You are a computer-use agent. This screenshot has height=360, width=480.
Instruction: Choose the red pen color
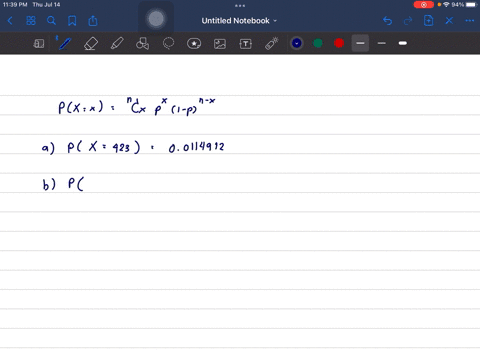(x=339, y=43)
